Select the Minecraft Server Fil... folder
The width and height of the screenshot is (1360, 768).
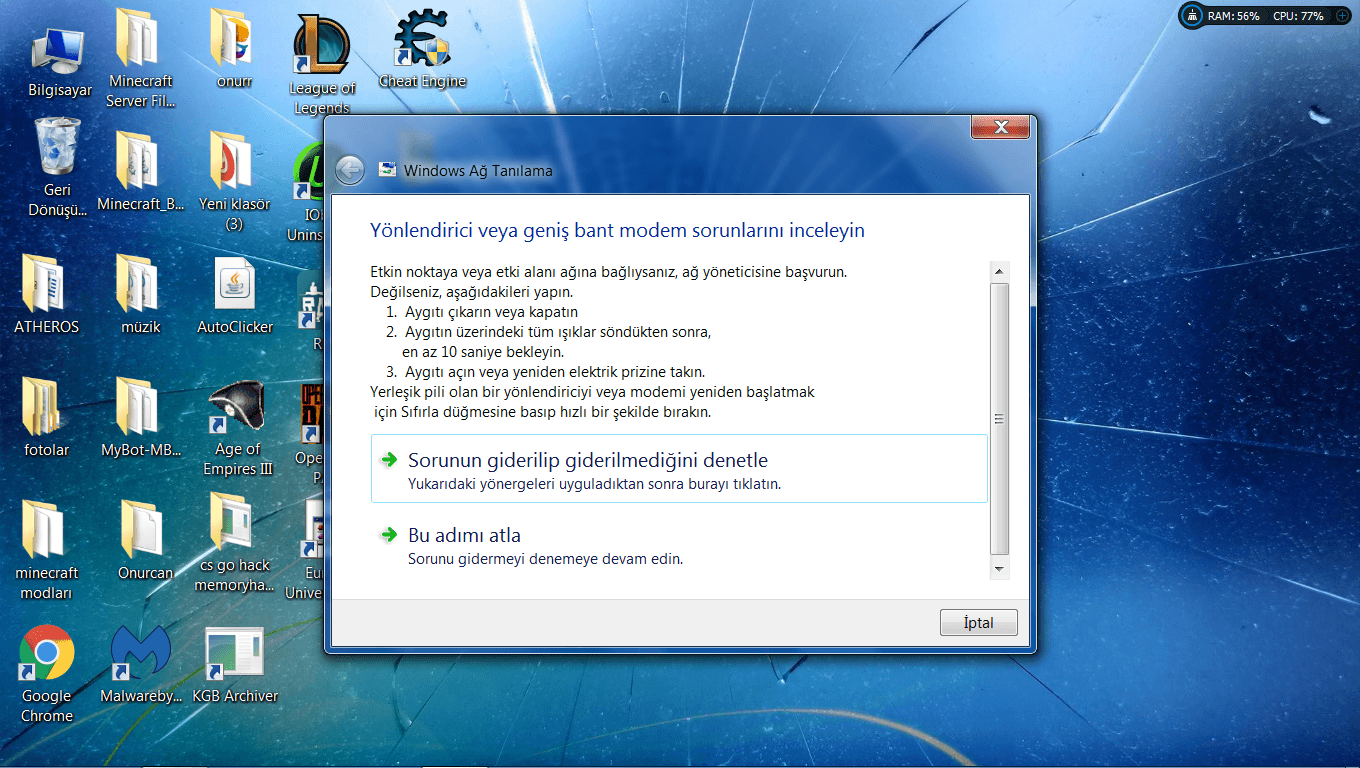point(140,58)
